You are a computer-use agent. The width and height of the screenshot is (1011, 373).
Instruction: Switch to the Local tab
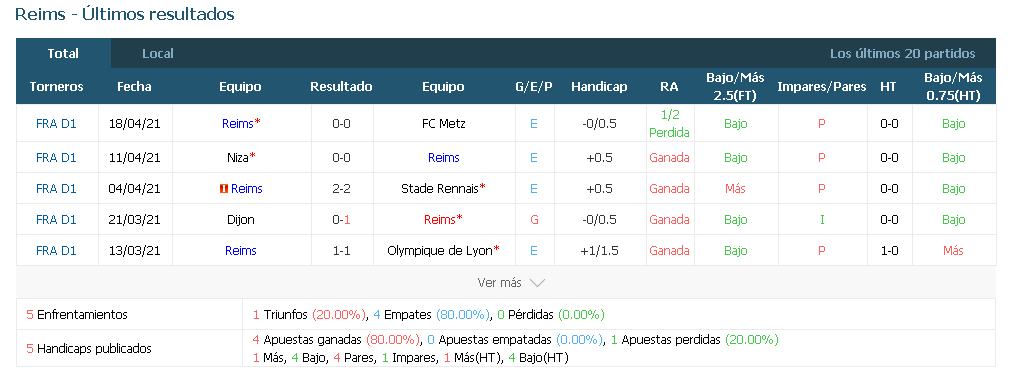(158, 53)
